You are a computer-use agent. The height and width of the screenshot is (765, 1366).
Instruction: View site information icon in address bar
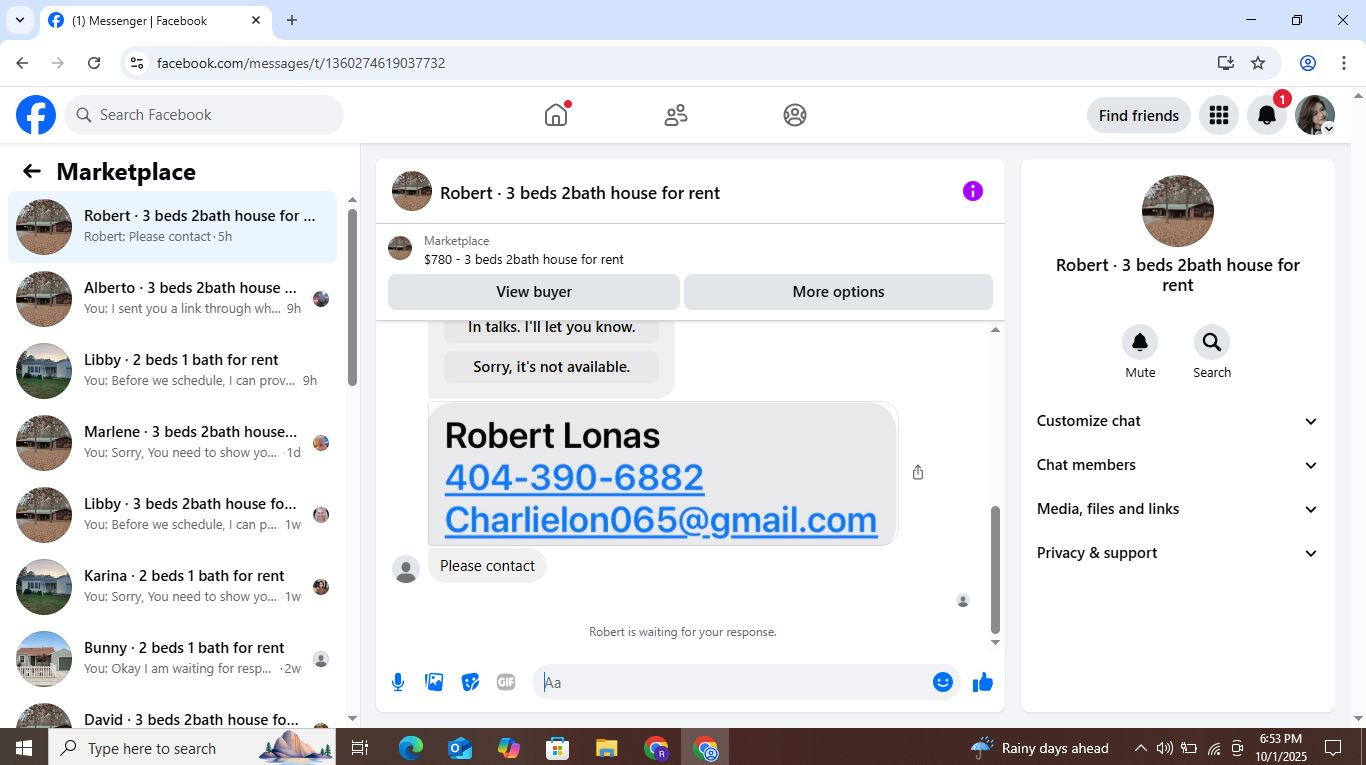click(138, 63)
